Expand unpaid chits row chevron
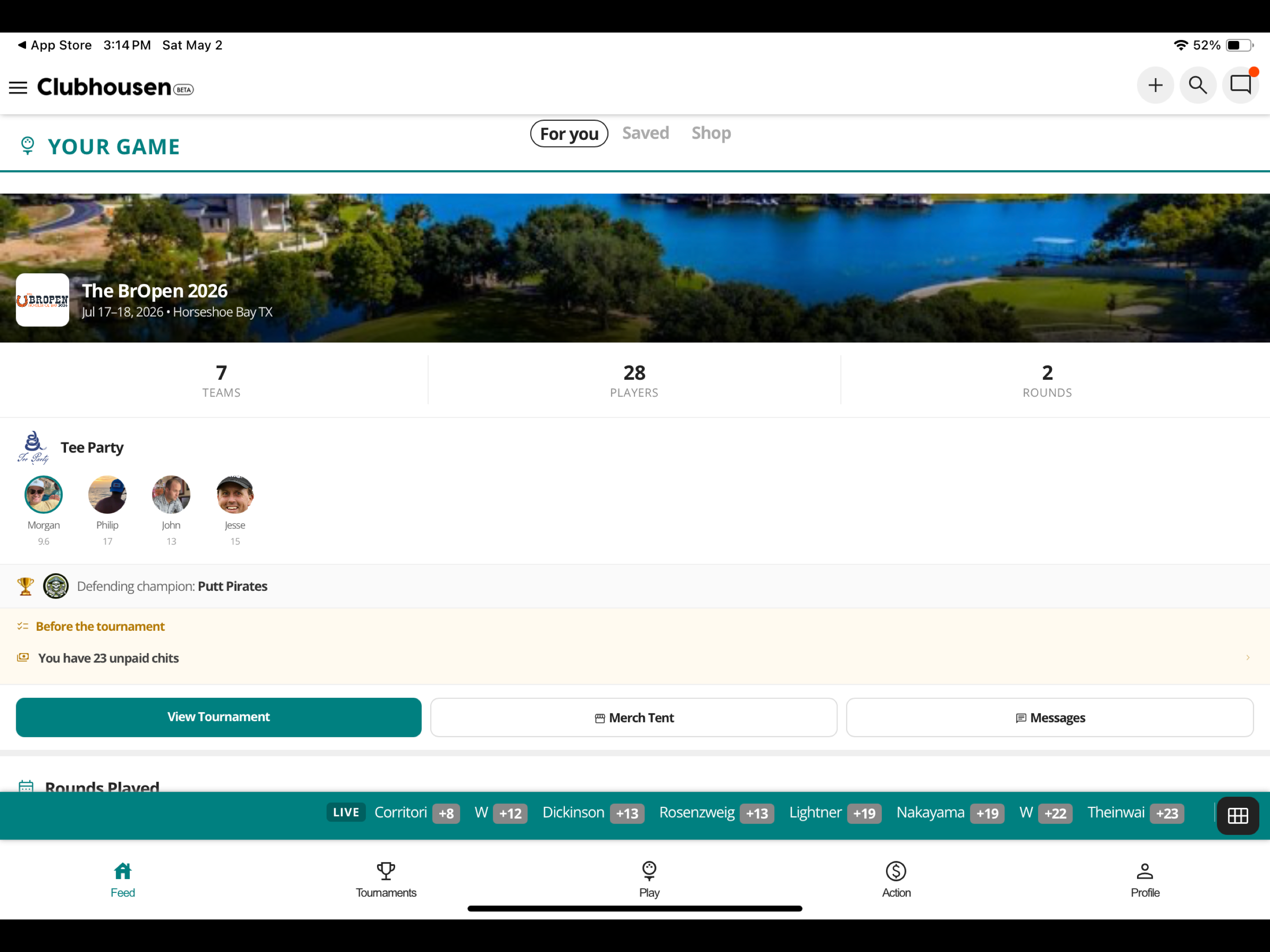Image resolution: width=1270 pixels, height=952 pixels. 1247,657
